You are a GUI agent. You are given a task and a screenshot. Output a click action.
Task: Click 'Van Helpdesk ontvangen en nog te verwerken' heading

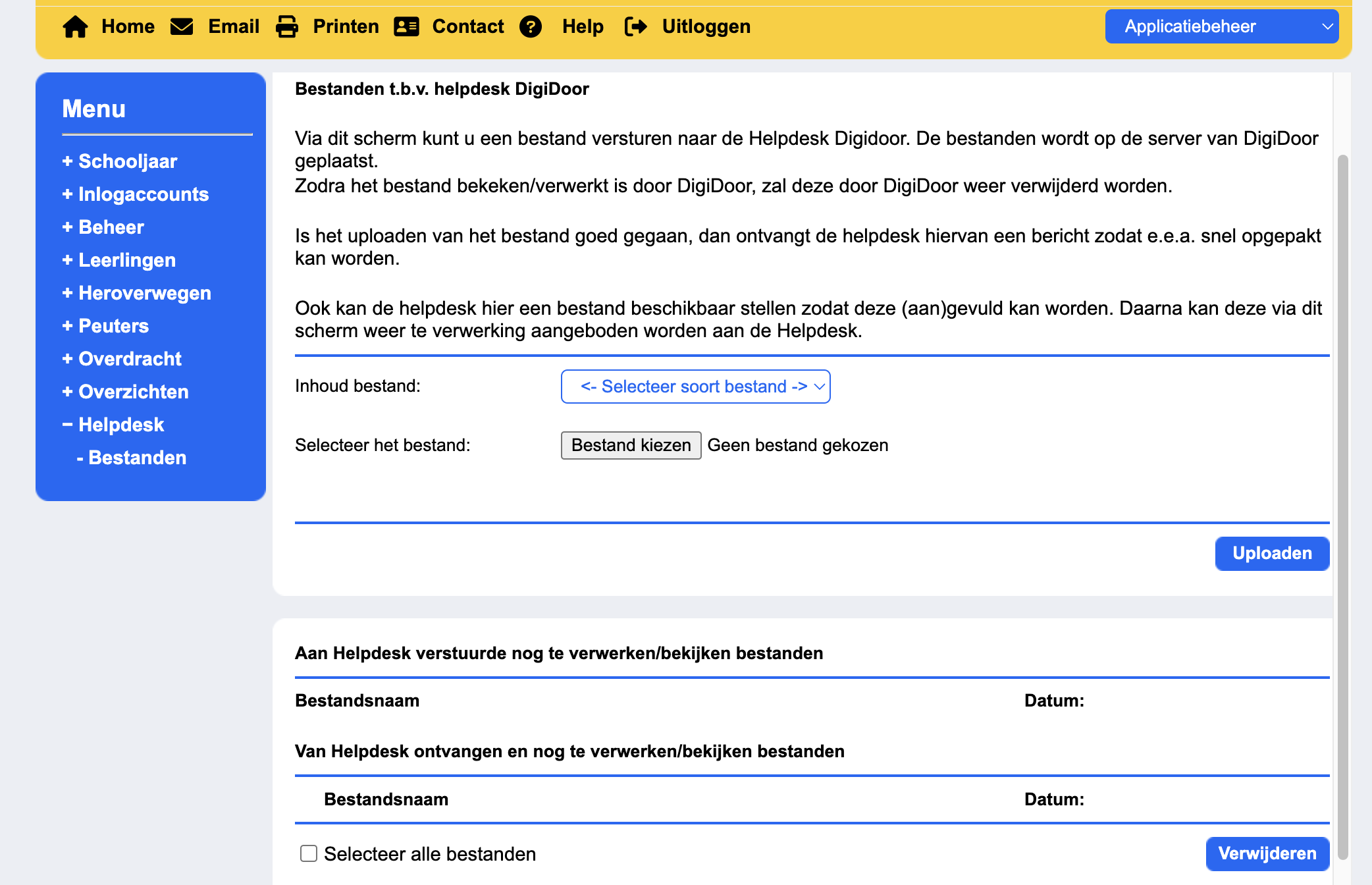tap(569, 751)
